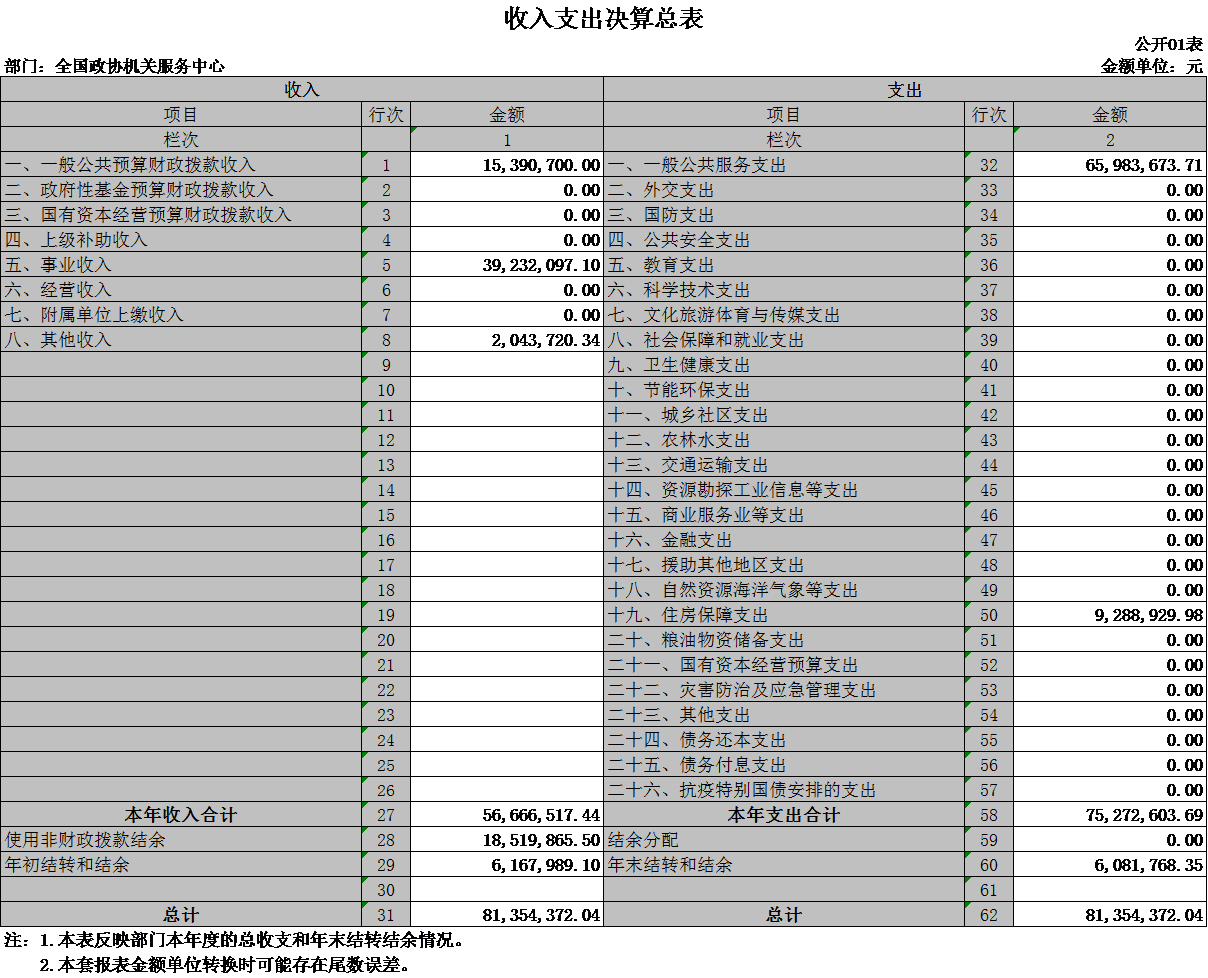Screen dimensions: 1208x978
Task: Select row number 62 cell
Action: tap(989, 915)
